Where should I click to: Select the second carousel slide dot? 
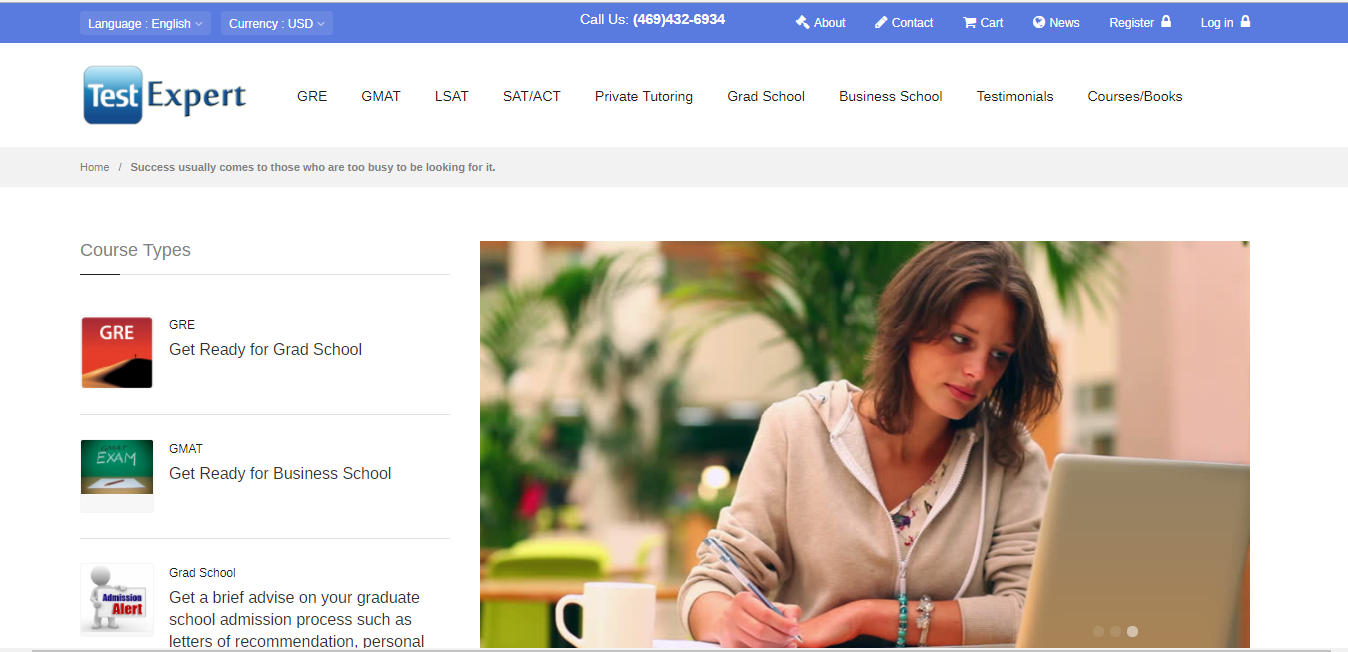point(1115,631)
